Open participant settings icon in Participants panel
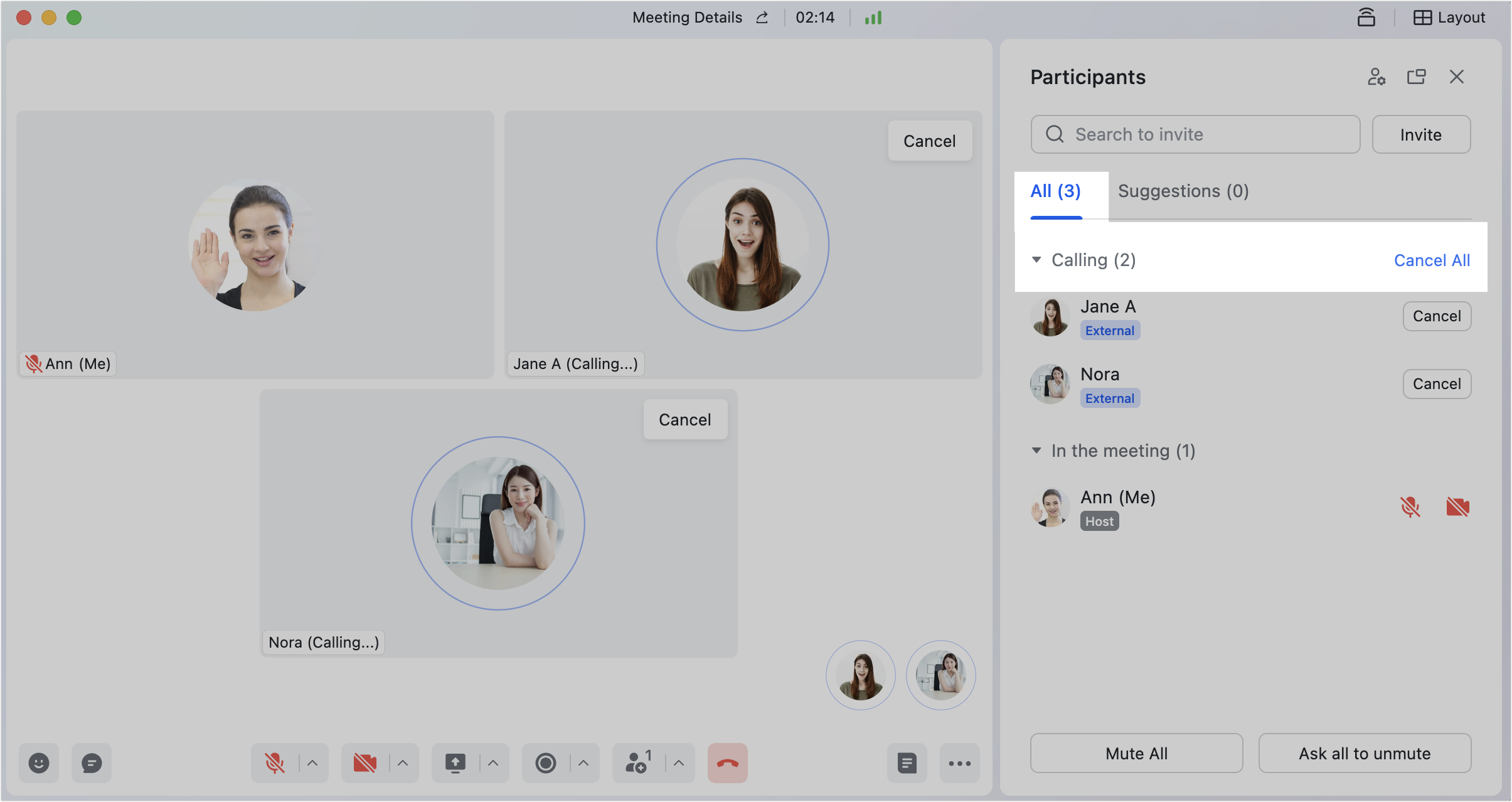Viewport: 1512px width, 802px height. pos(1376,77)
